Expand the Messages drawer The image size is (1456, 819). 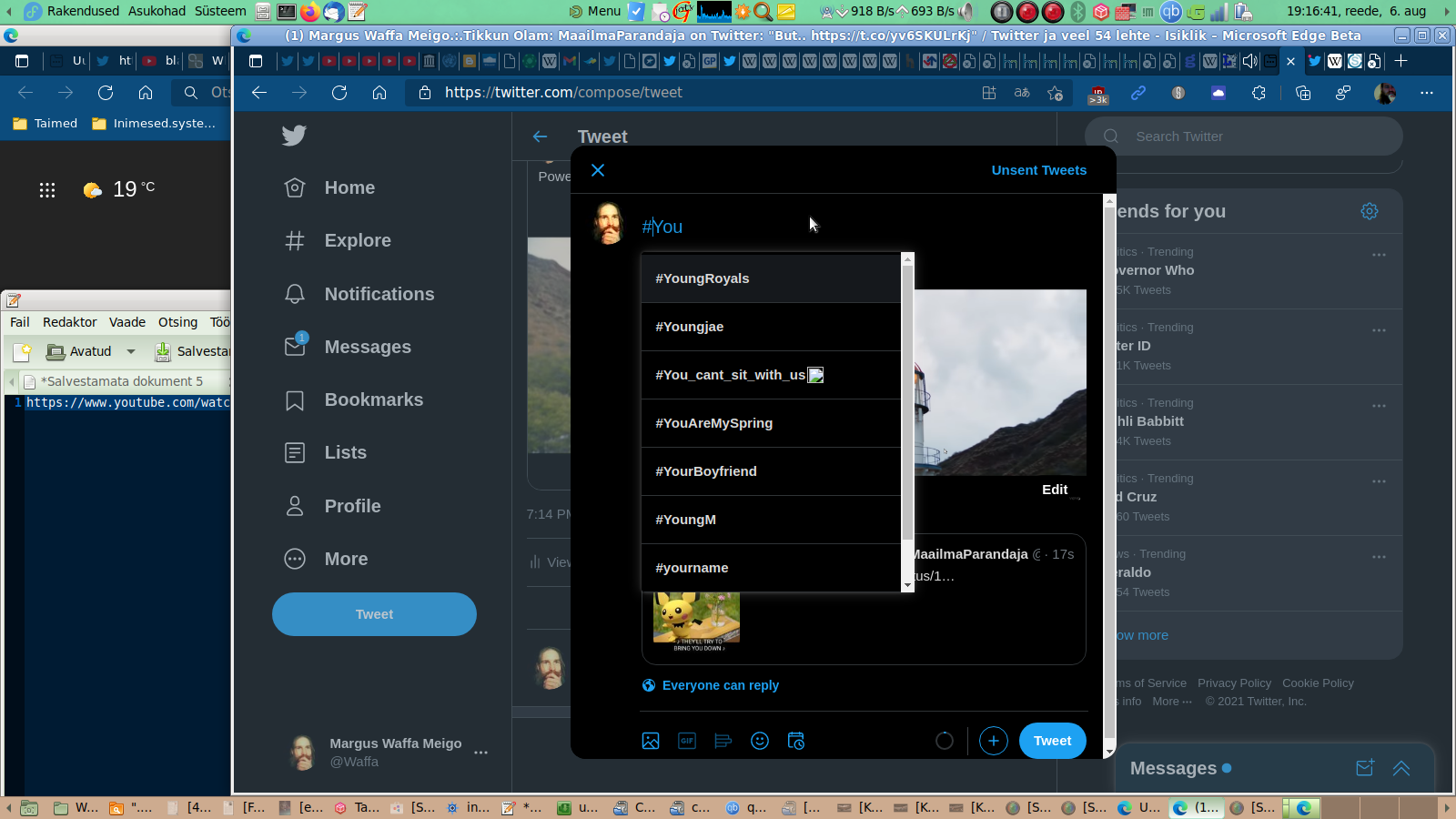(x=1401, y=768)
